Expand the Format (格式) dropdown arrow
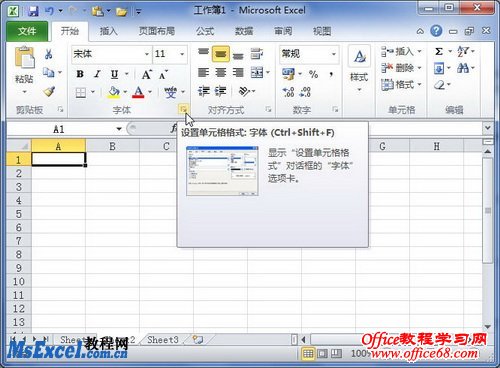The image size is (500, 368). click(419, 84)
